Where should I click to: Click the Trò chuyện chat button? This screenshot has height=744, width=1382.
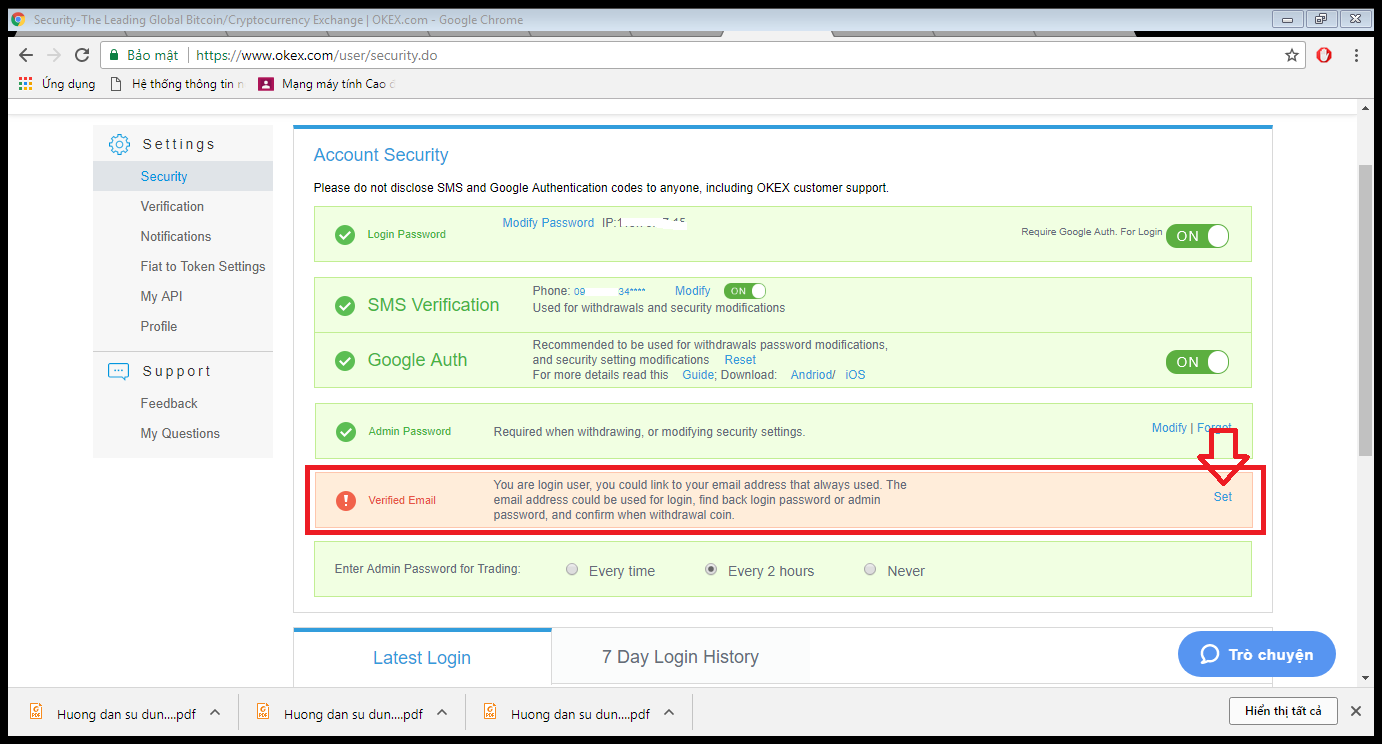1256,654
